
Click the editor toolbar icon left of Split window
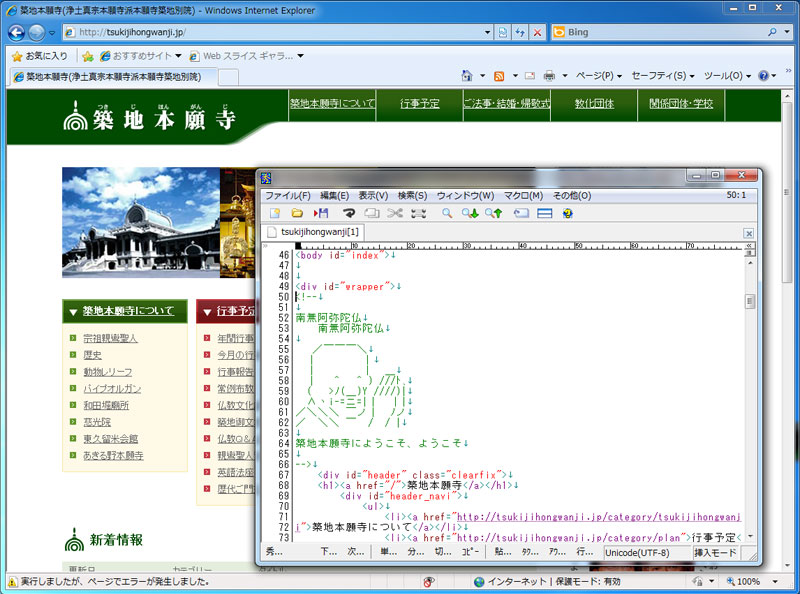point(521,213)
